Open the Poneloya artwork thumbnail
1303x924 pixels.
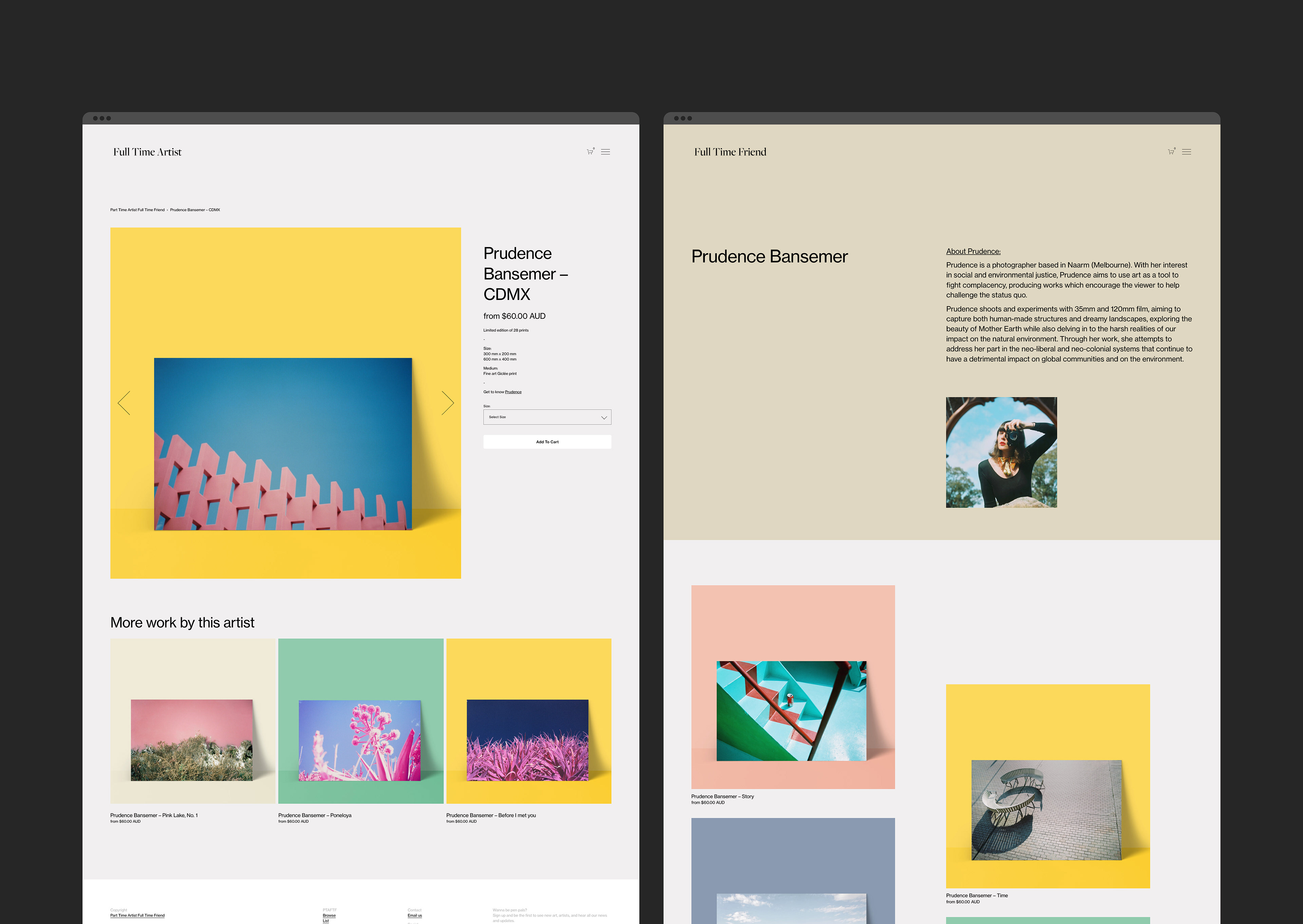361,721
